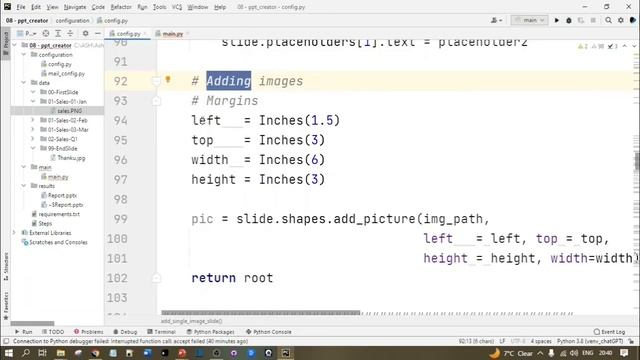Click the 4 spaces indent status widget
Screen dimensions: 640x360
[x=541, y=341]
